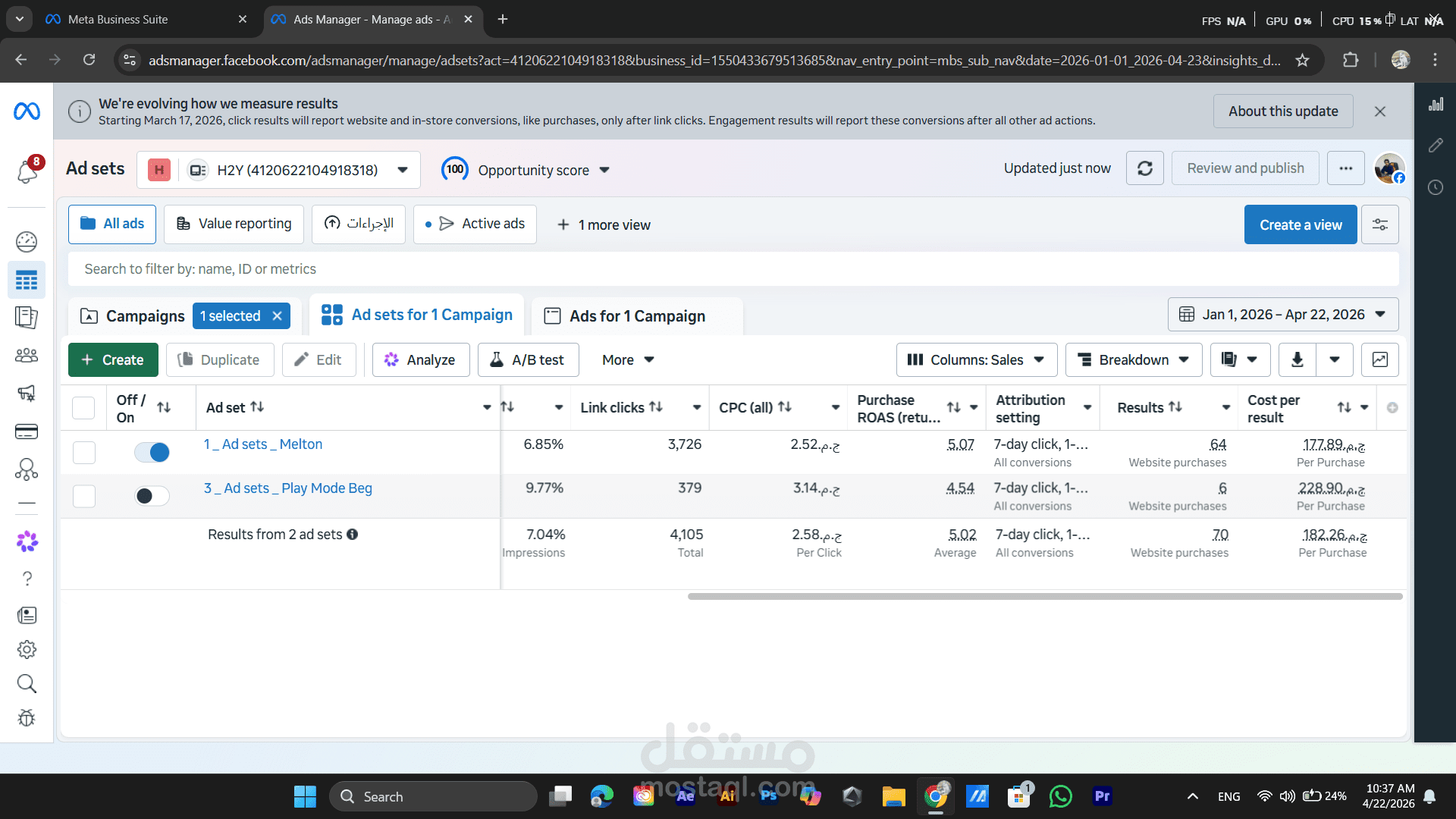Open the date range picker dropdown
Viewport: 1456px width, 819px height.
click(1283, 315)
